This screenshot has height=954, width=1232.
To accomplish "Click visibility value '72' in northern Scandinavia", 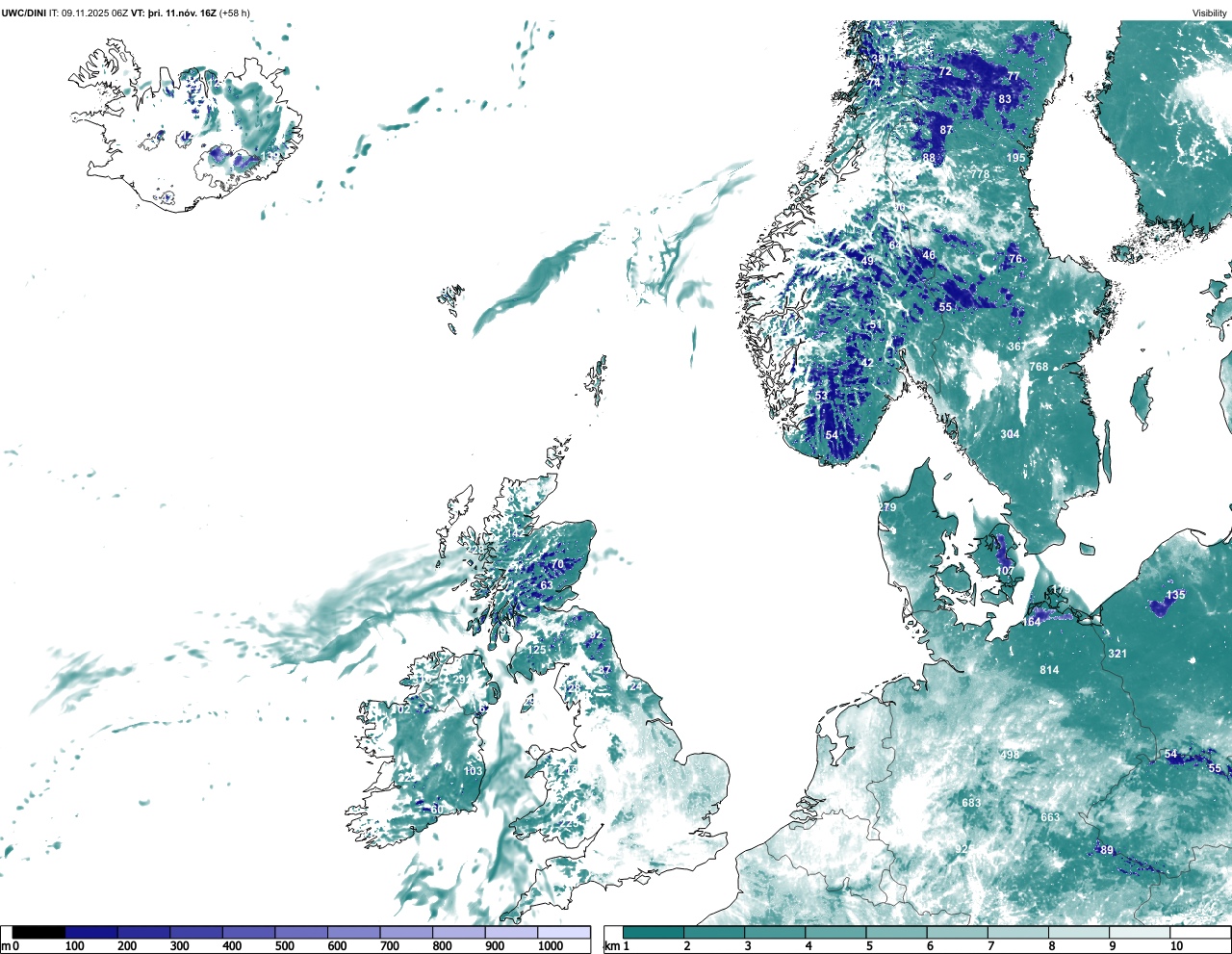I will coord(945,71).
